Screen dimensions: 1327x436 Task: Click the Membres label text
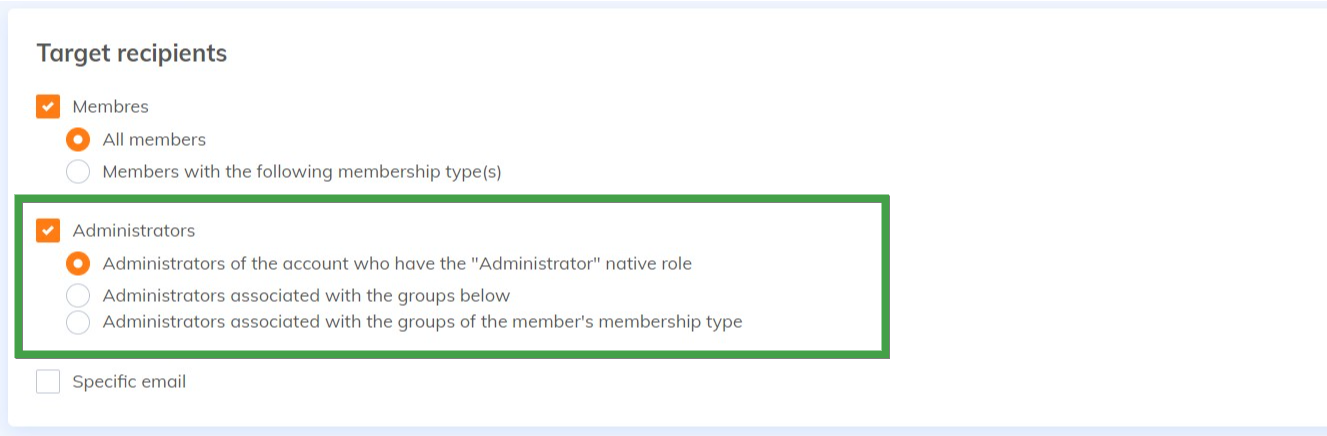coord(110,107)
